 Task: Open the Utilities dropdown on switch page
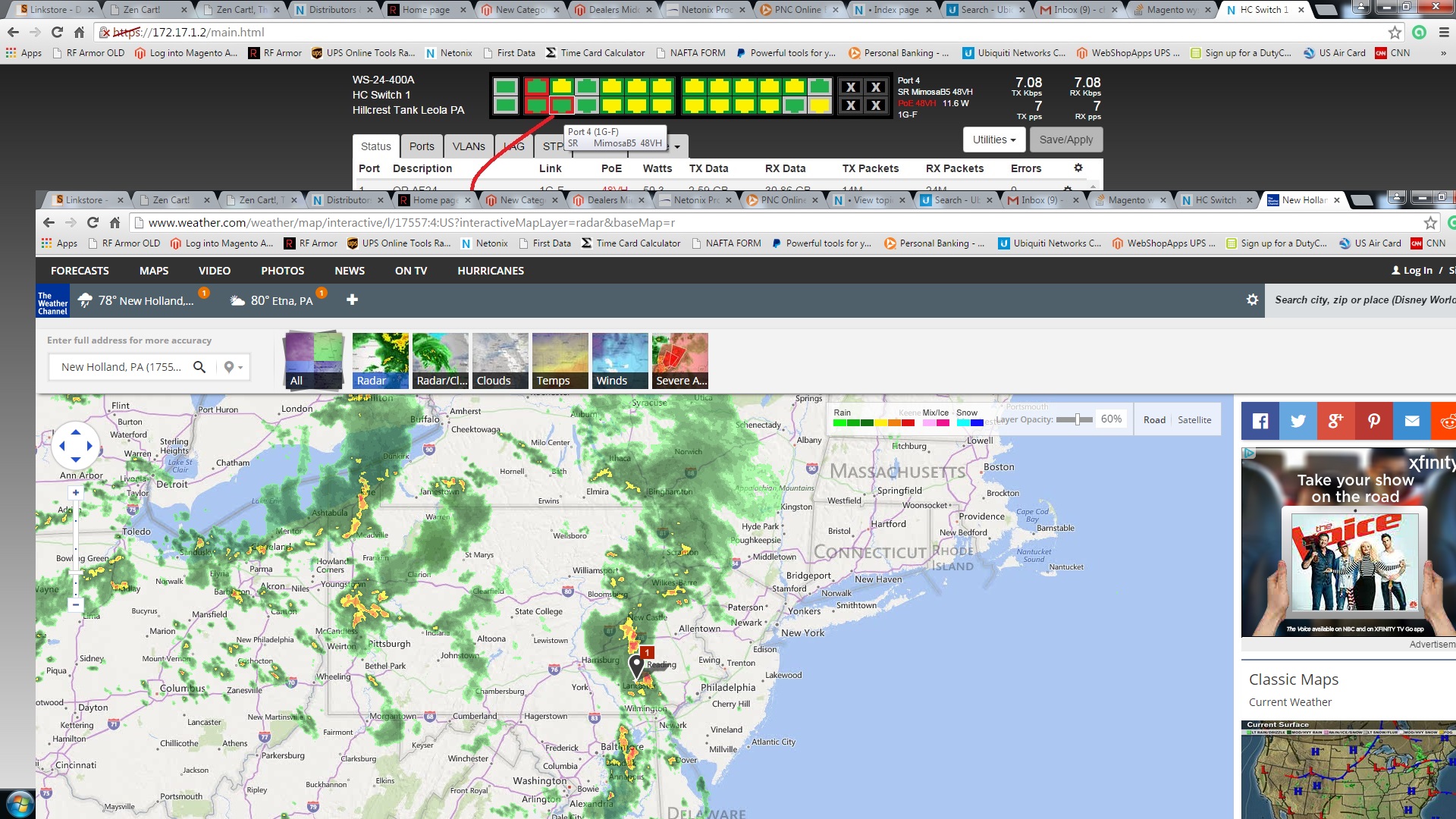[994, 140]
